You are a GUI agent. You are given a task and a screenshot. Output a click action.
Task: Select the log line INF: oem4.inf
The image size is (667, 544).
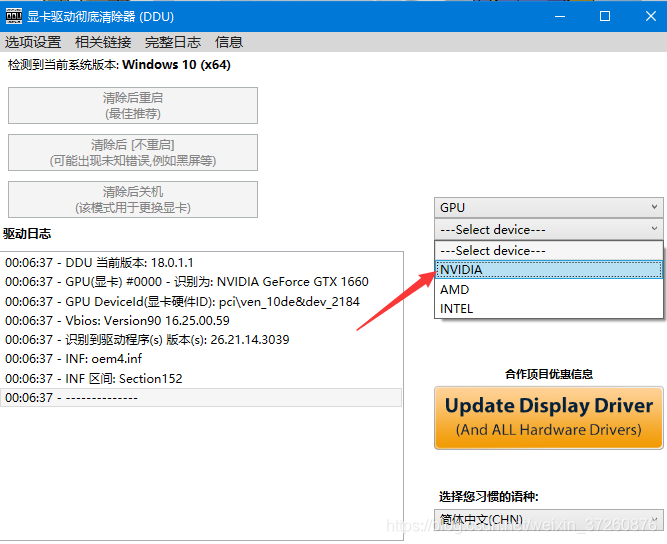point(201,359)
